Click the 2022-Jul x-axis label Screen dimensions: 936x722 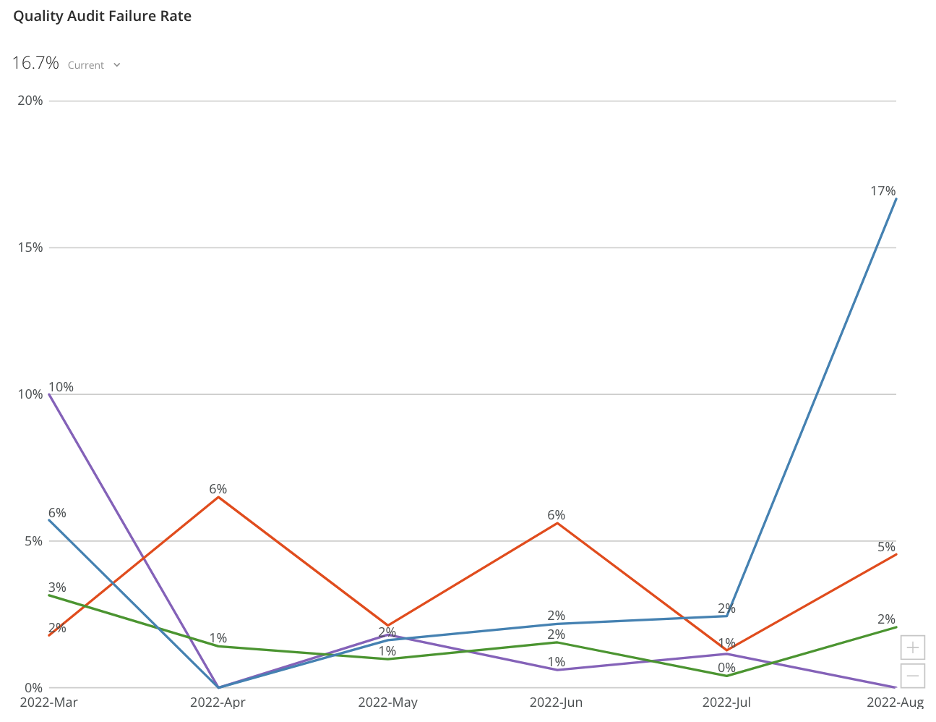[x=727, y=703]
